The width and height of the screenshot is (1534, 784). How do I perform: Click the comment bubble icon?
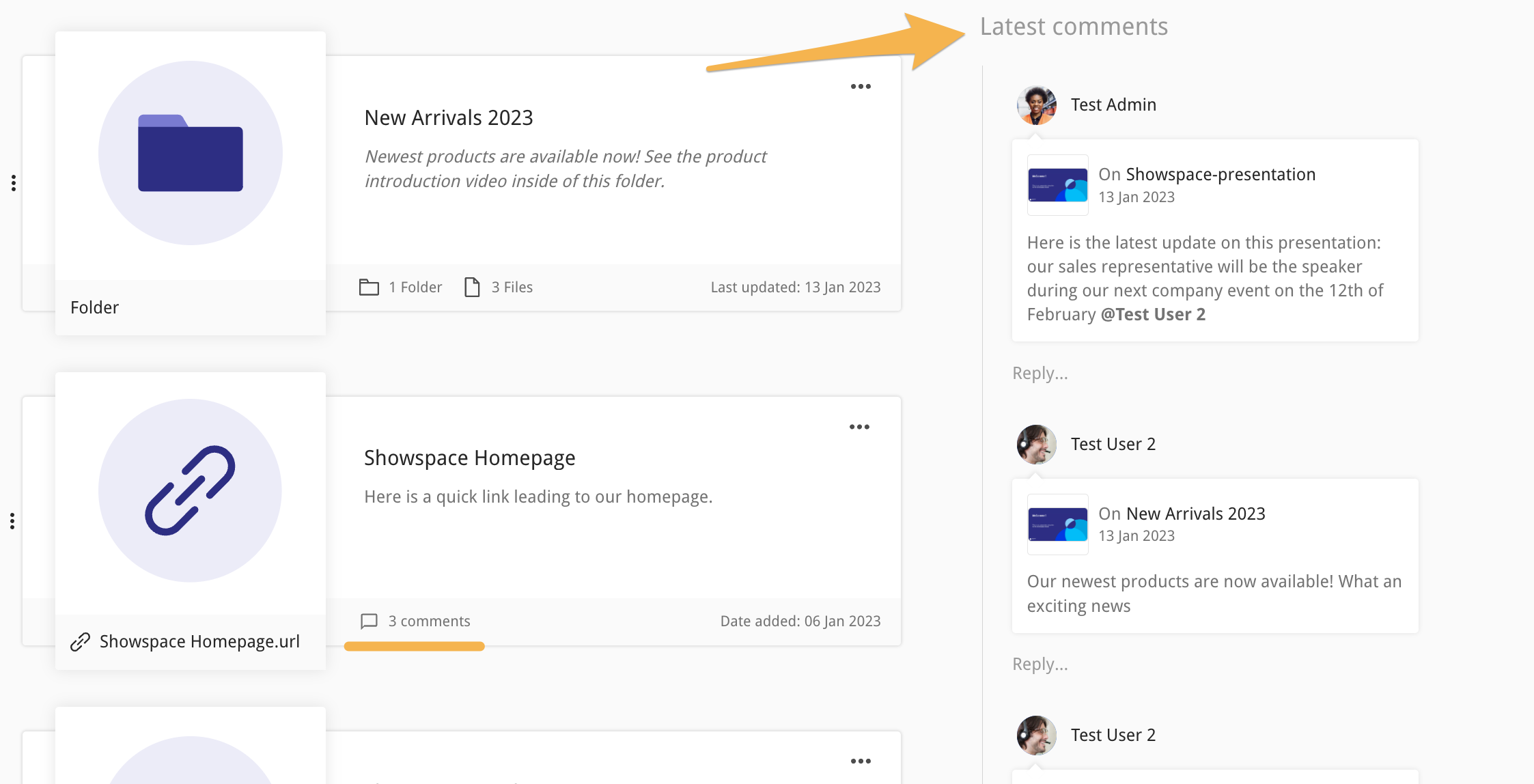pos(369,621)
